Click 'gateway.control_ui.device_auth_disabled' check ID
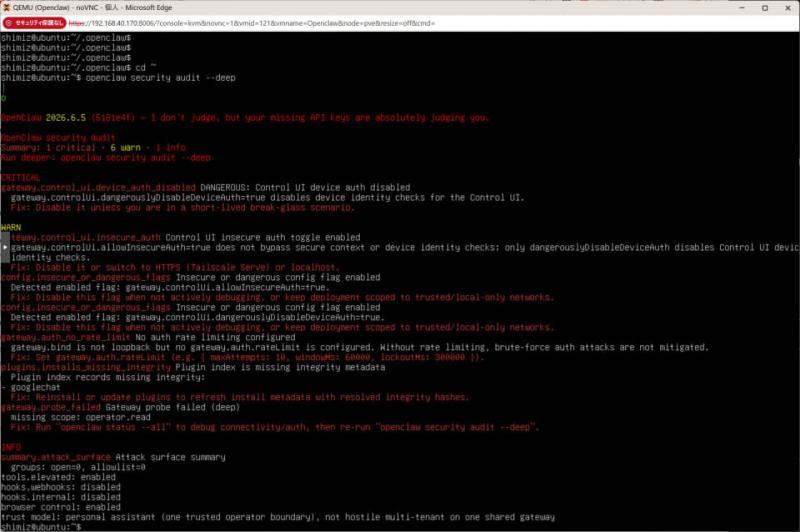The width and height of the screenshot is (800, 532). tap(98, 188)
